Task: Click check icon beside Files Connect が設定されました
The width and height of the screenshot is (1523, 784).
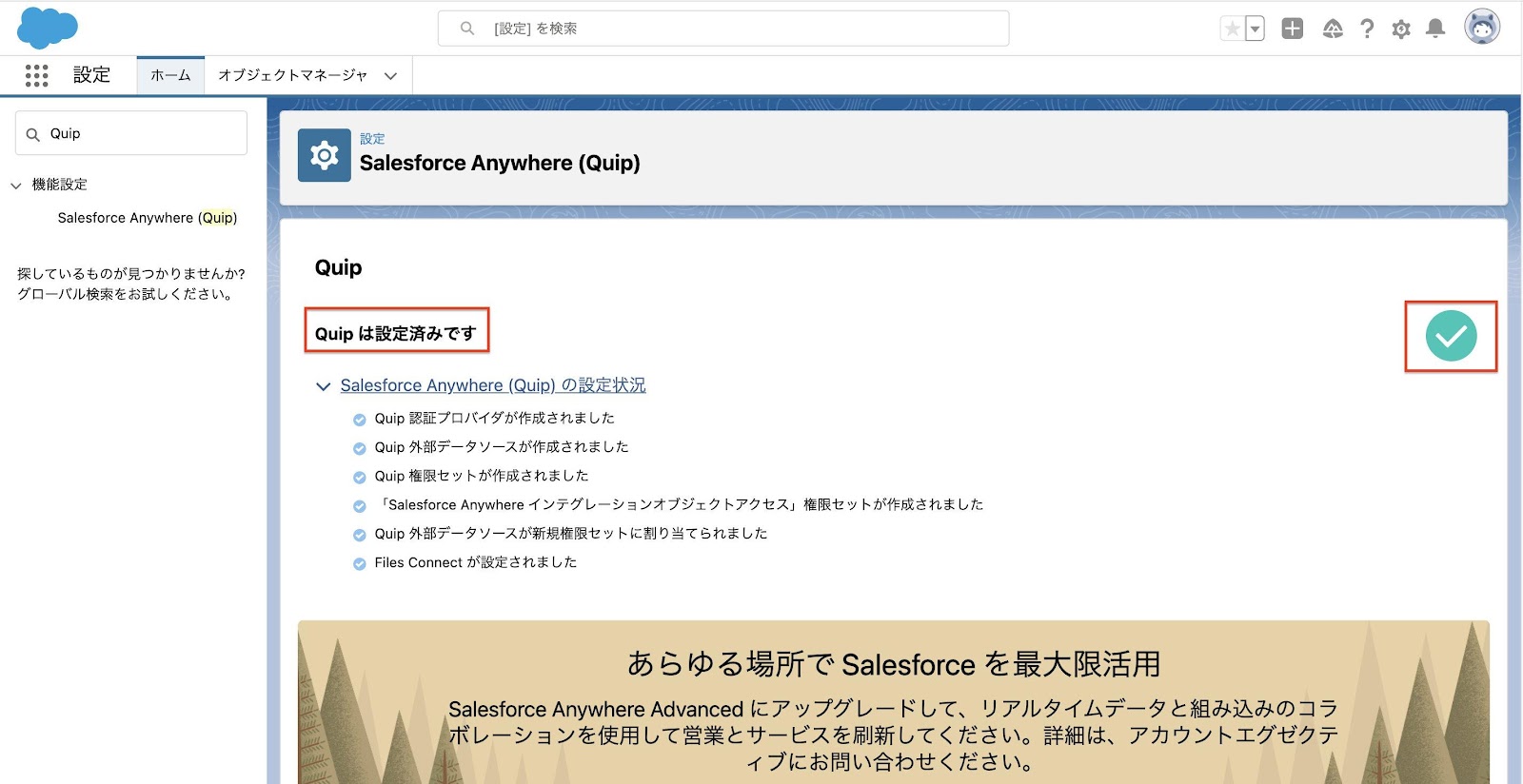Action: 360,563
